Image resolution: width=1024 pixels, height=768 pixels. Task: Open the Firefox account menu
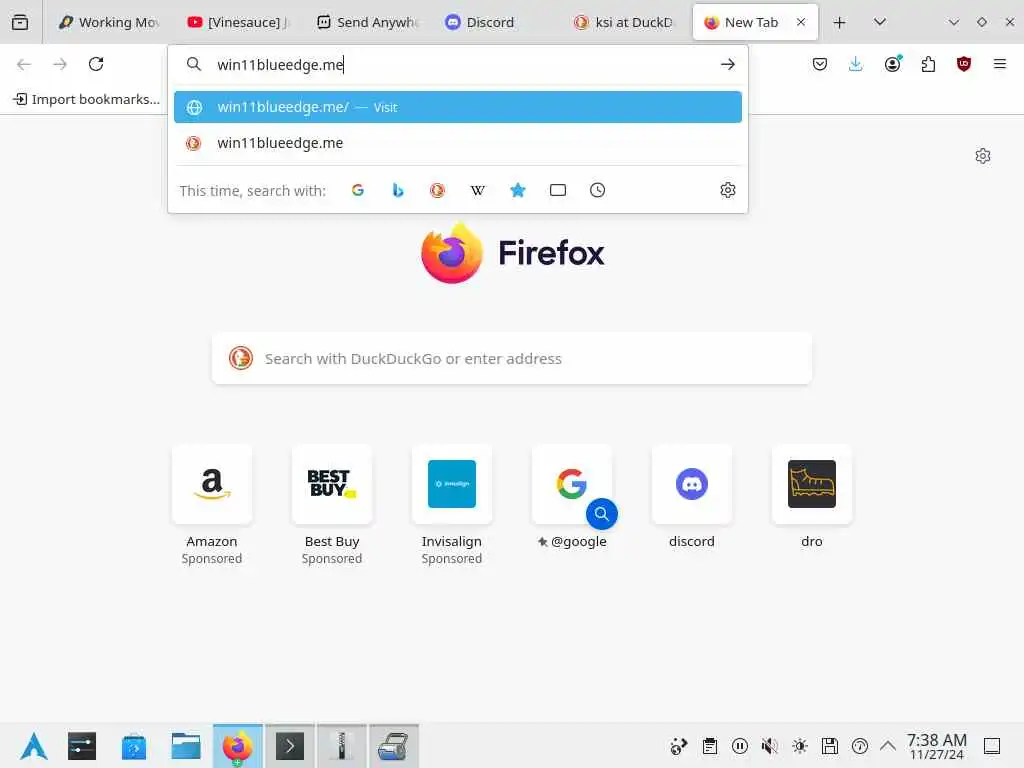[x=893, y=64]
